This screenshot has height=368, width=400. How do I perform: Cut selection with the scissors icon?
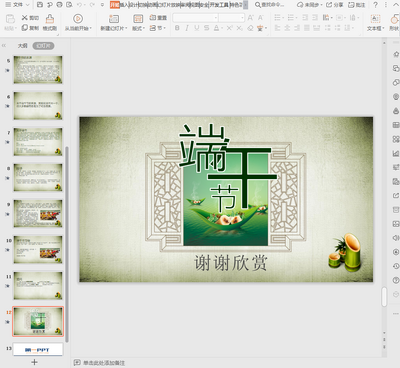(25, 17)
